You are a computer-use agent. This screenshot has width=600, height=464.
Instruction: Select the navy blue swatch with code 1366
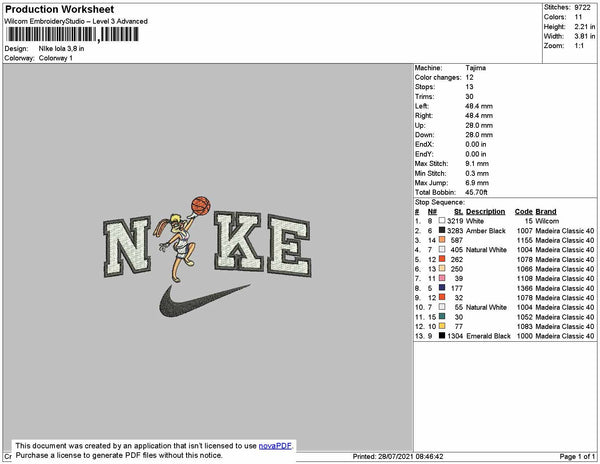point(442,288)
